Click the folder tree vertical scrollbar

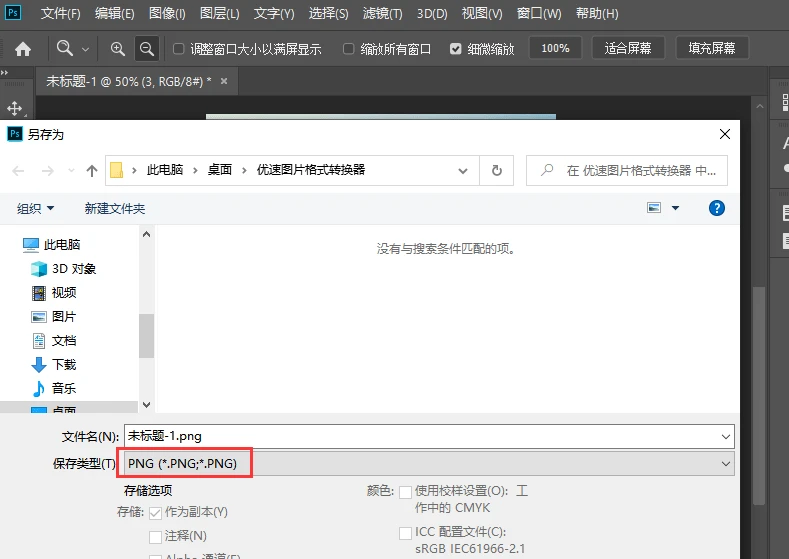(147, 335)
